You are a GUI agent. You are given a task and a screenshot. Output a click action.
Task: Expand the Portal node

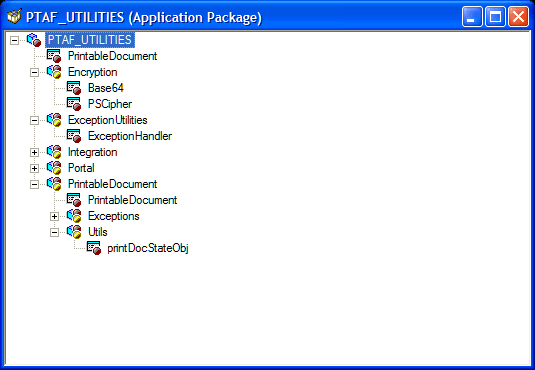point(34,168)
